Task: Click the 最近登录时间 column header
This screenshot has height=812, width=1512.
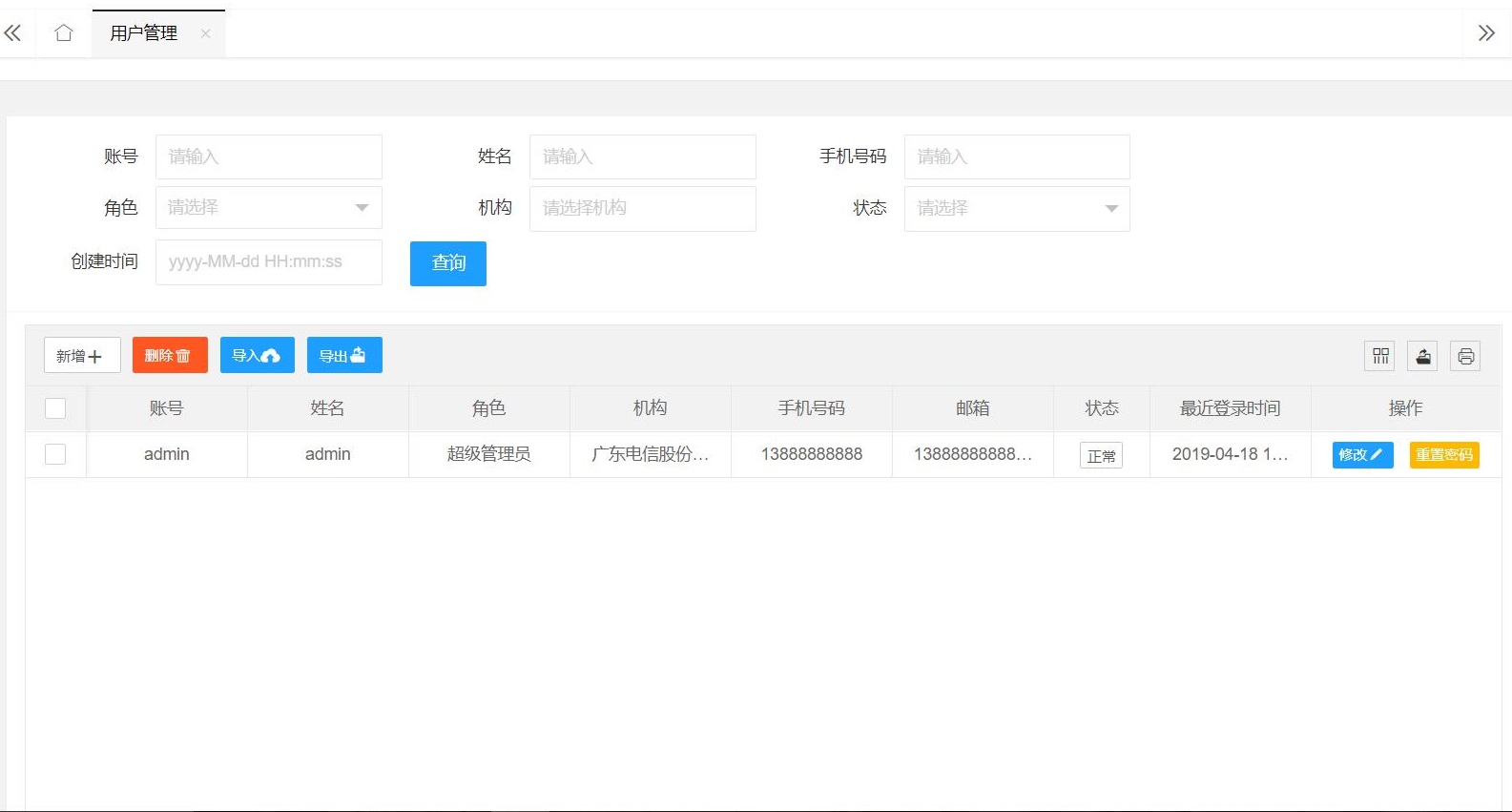Action: tap(1231, 408)
